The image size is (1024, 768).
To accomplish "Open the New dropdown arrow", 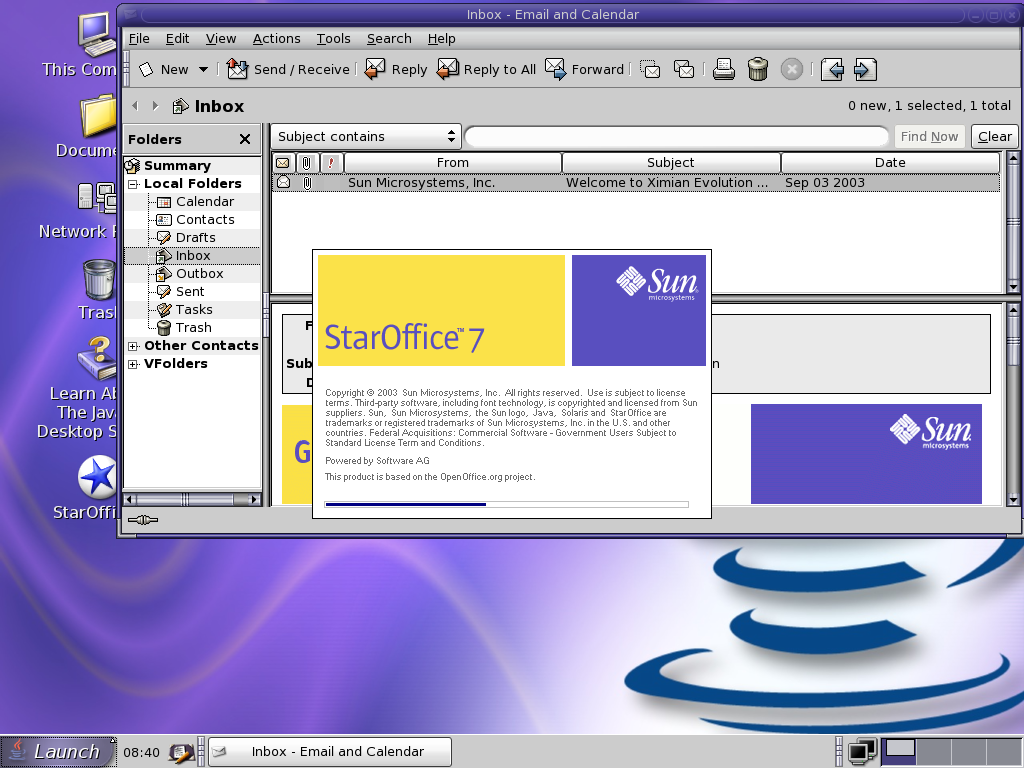I will coord(203,69).
